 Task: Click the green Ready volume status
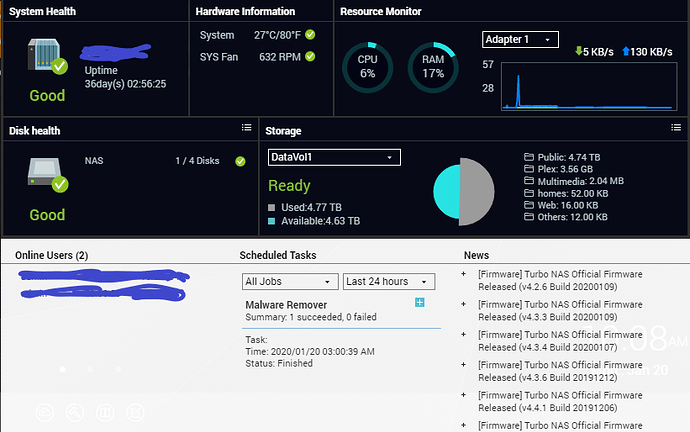click(289, 186)
